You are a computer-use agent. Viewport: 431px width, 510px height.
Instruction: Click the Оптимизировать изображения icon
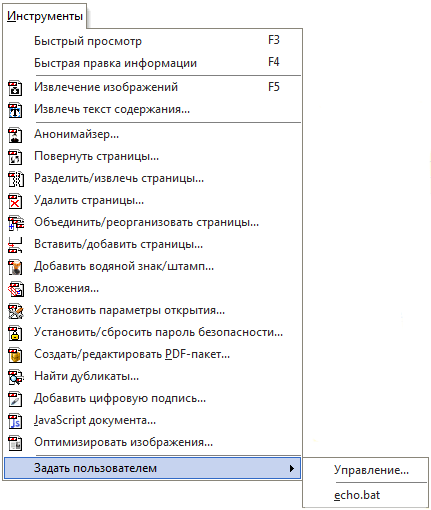pyautogui.click(x=15, y=443)
